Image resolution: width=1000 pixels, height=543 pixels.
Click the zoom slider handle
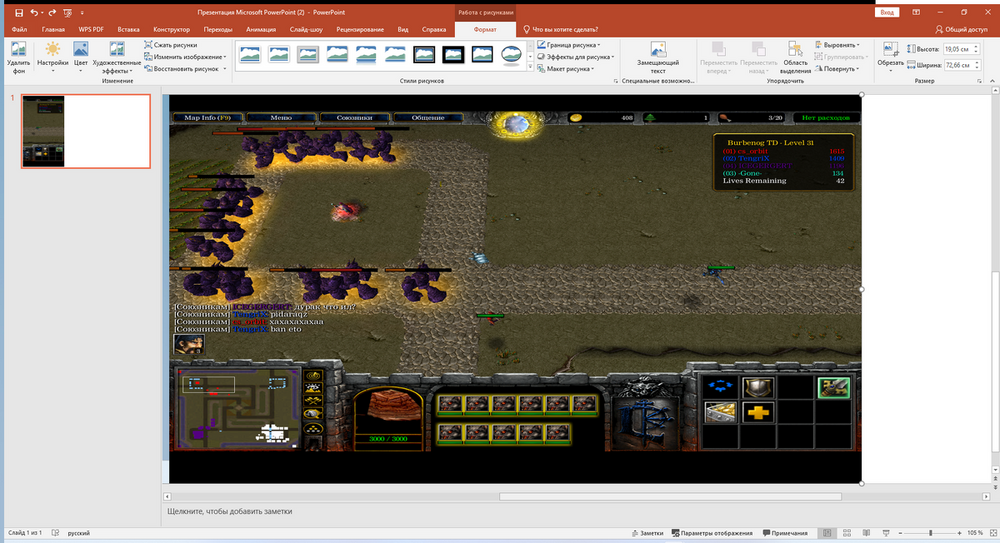pyautogui.click(x=930, y=533)
